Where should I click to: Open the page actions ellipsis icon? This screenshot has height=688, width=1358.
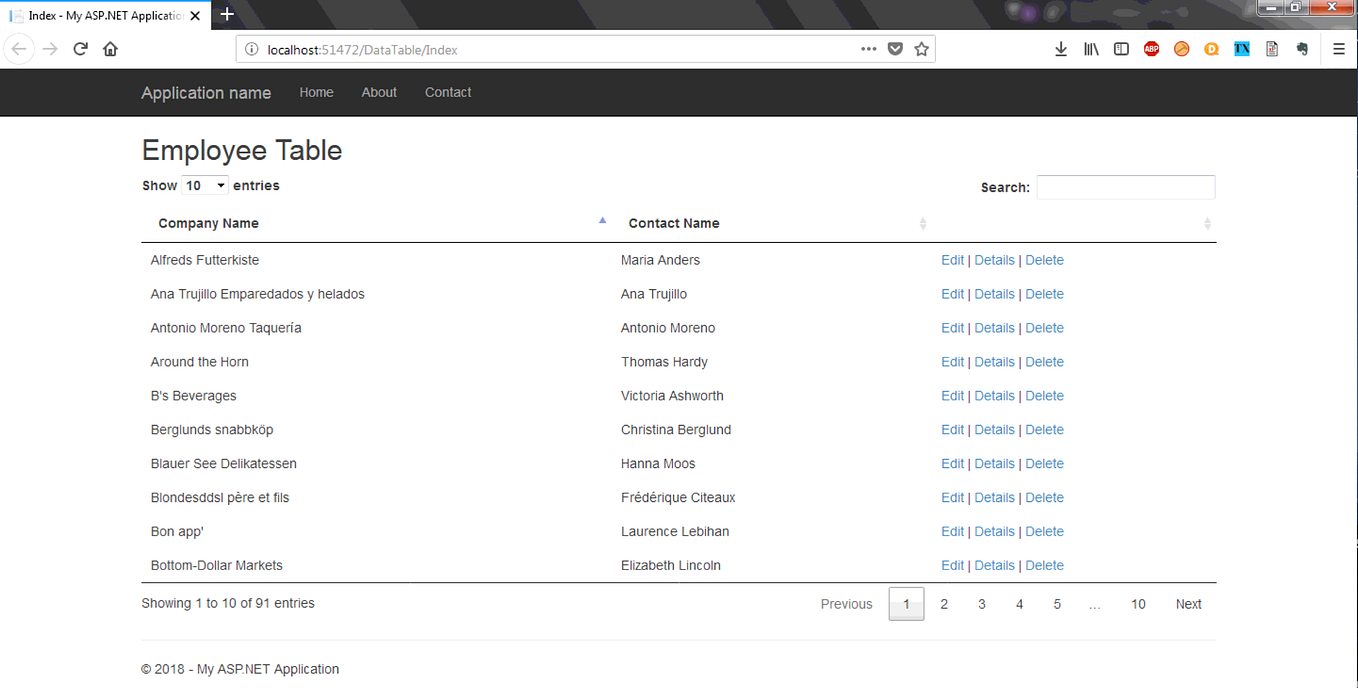point(868,48)
